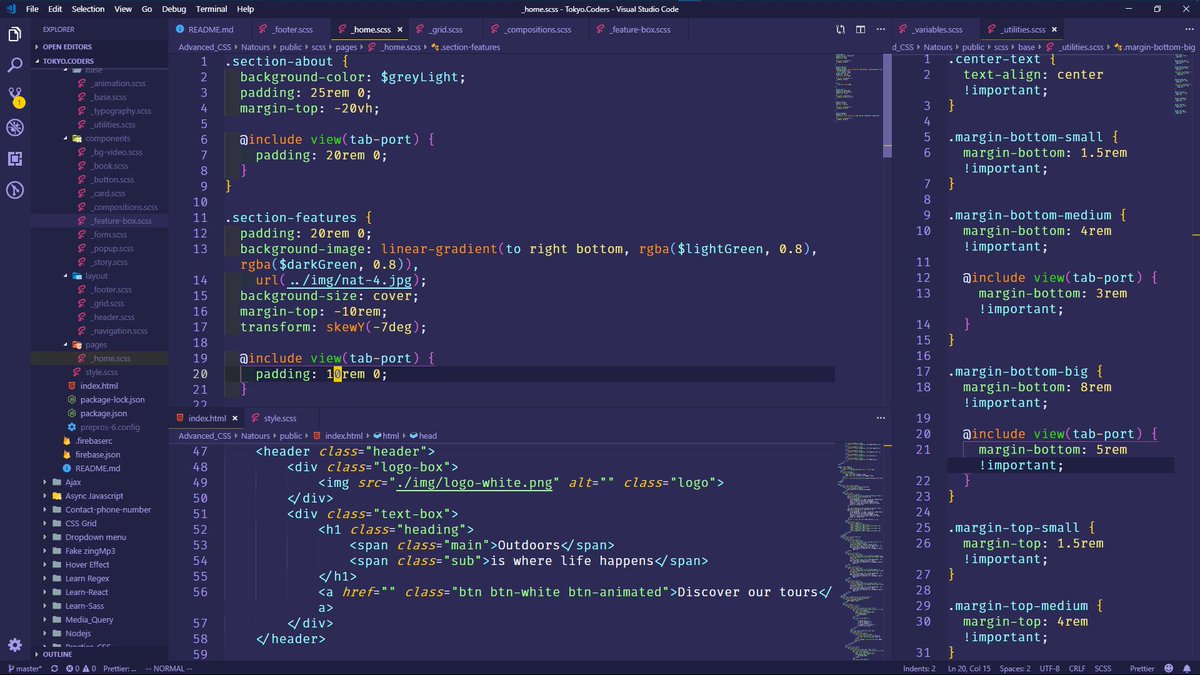The width and height of the screenshot is (1200, 675).
Task: Open more actions in bottom editor group
Action: point(880,418)
